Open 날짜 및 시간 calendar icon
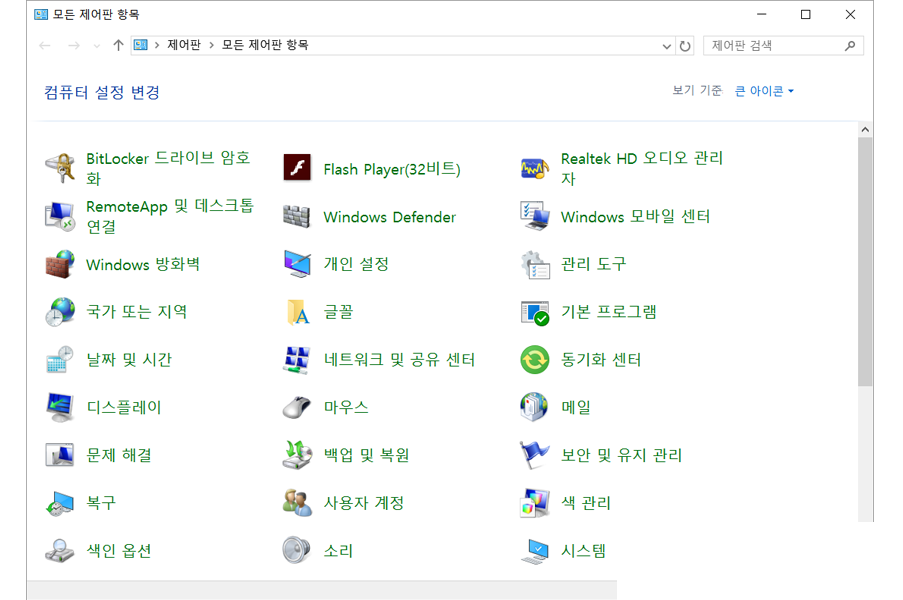 (60, 360)
